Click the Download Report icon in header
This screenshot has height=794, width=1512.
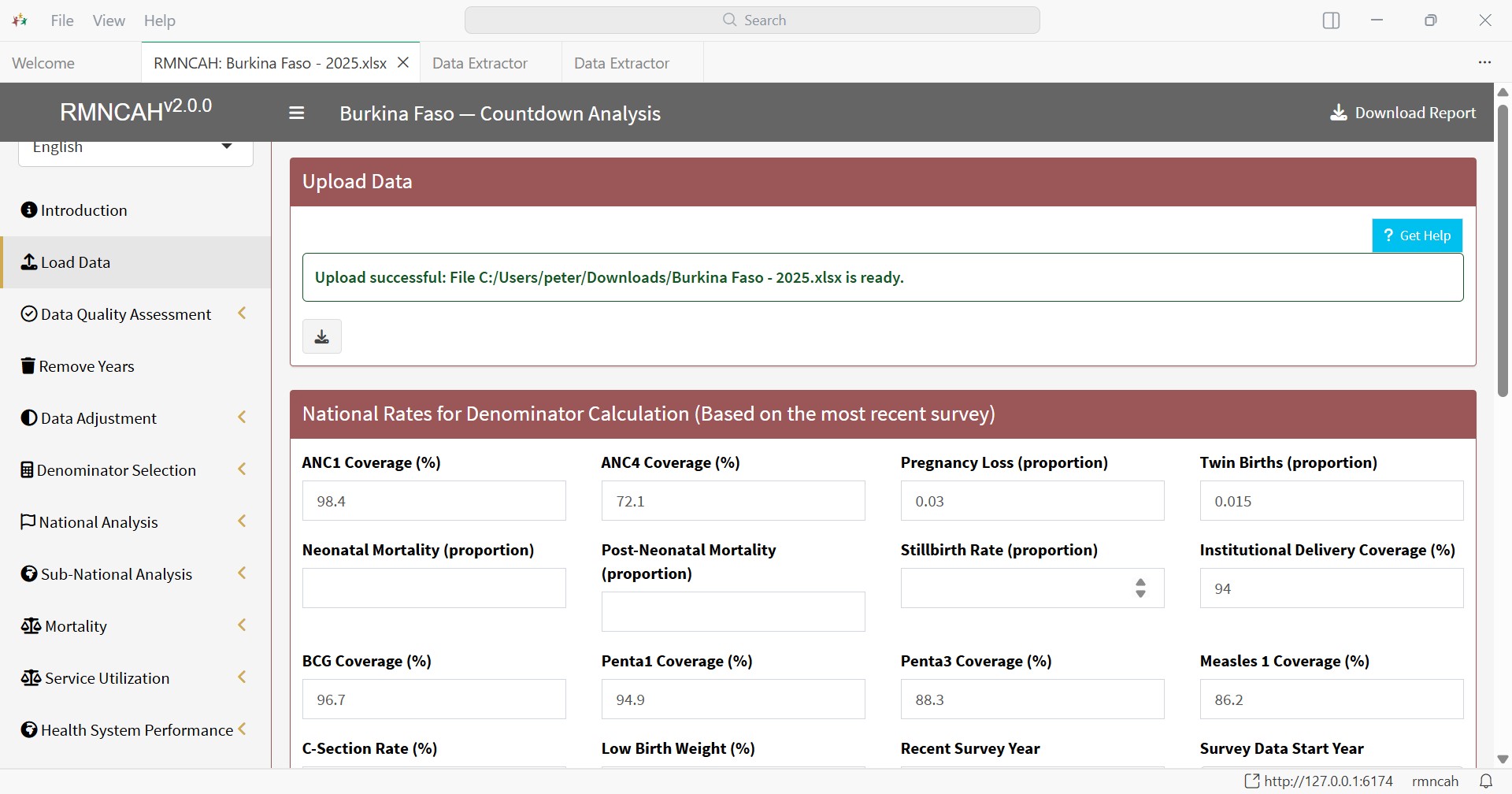(1338, 113)
